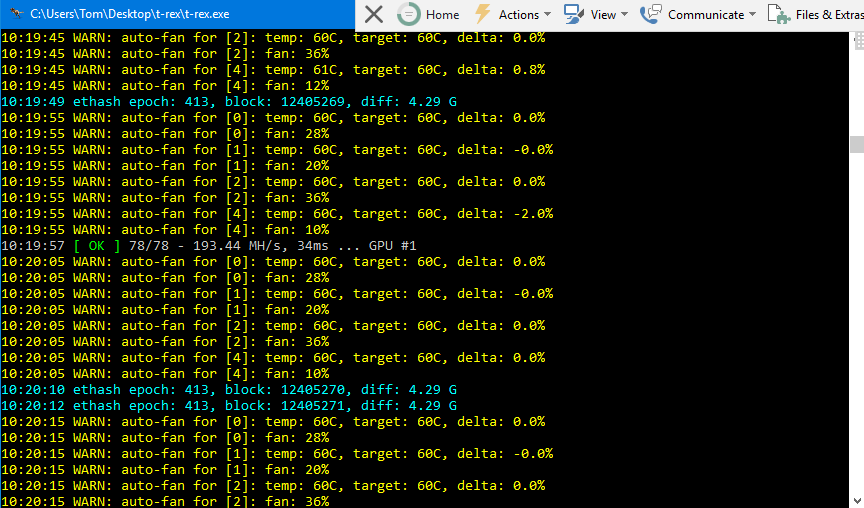864x508 pixels.
Task: Click the Actions lightning bolt icon
Action: 483,14
